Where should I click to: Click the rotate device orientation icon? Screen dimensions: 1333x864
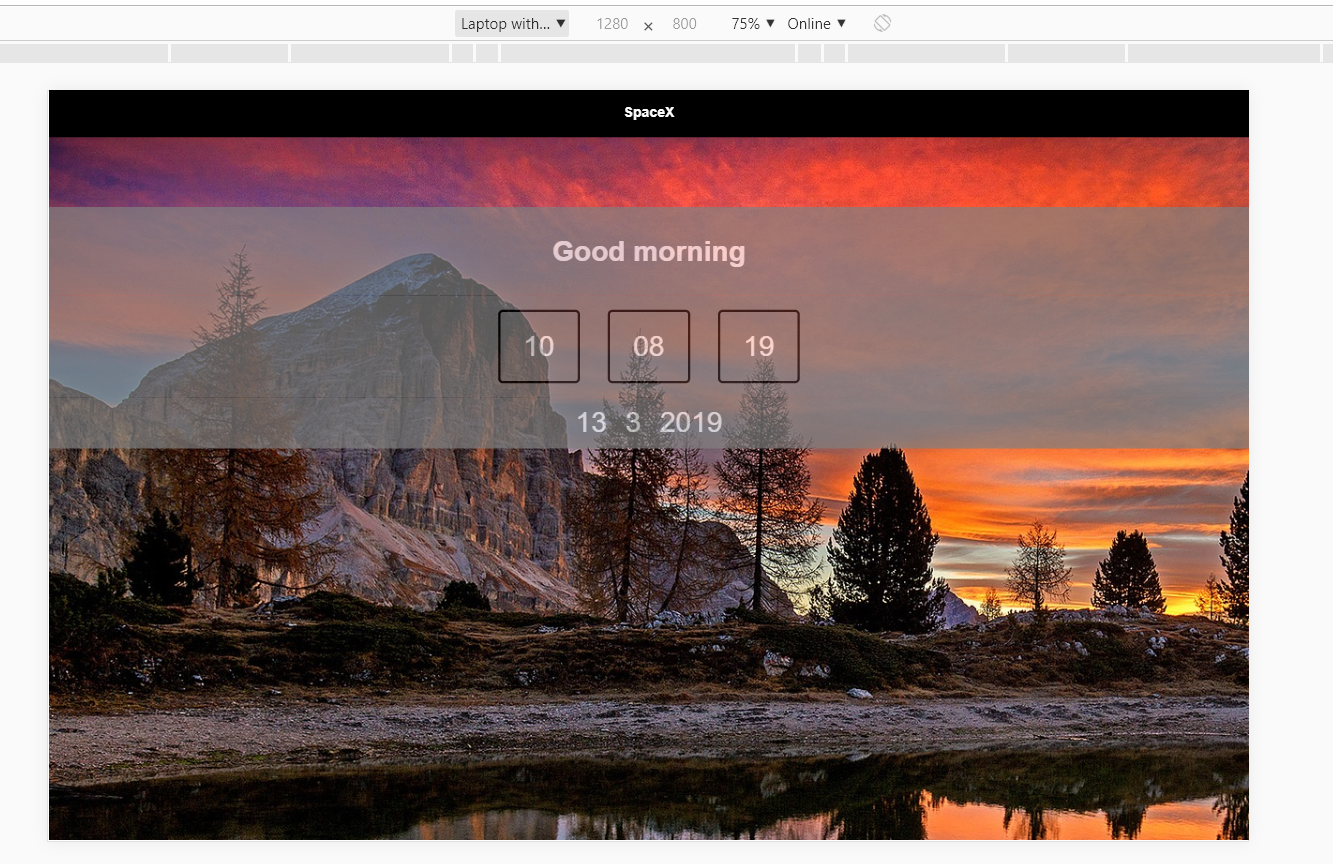(x=882, y=23)
